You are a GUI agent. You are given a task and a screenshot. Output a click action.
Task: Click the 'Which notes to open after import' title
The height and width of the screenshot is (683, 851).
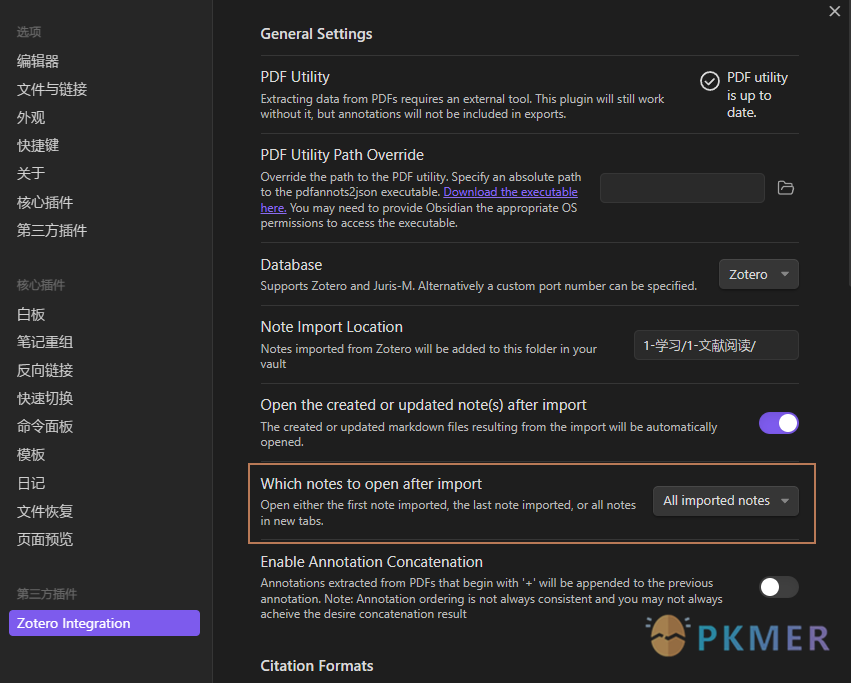tap(371, 484)
